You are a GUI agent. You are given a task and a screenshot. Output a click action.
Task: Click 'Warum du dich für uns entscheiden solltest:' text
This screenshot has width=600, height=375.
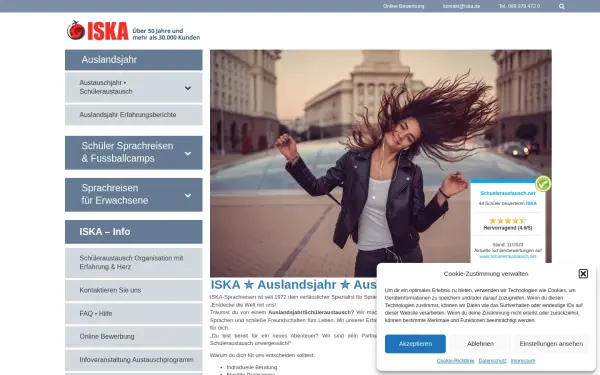(x=262, y=355)
